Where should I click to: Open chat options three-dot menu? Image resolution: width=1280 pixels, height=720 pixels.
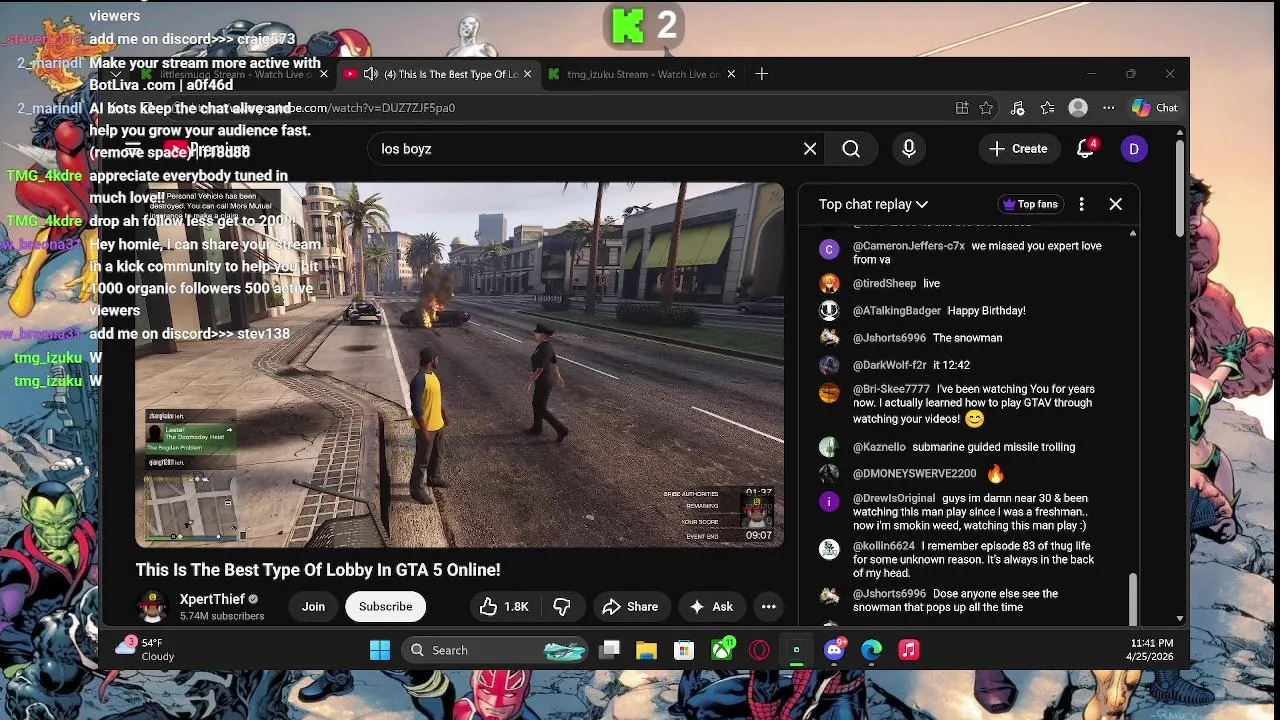click(x=1081, y=204)
